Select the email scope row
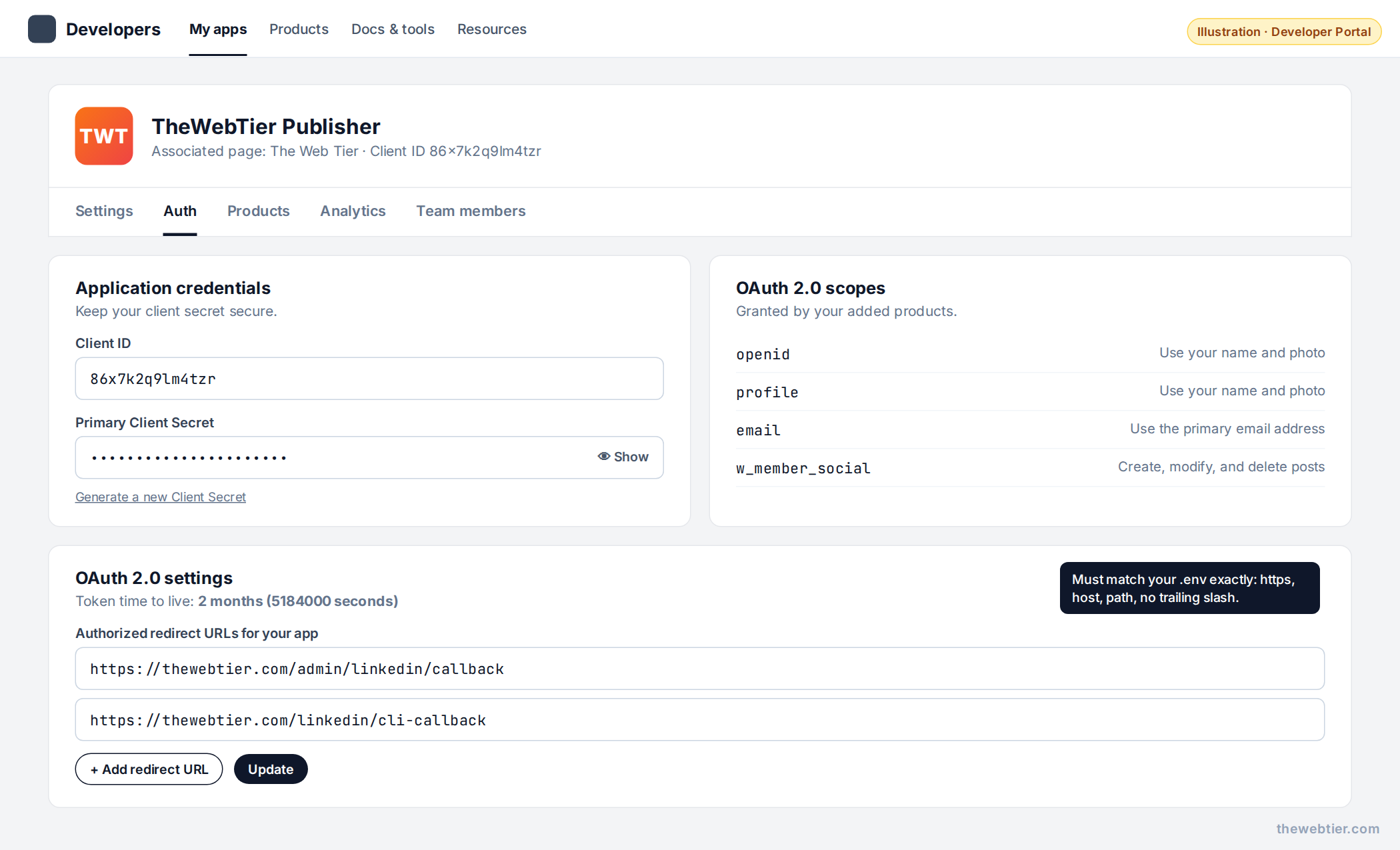 (x=1031, y=429)
